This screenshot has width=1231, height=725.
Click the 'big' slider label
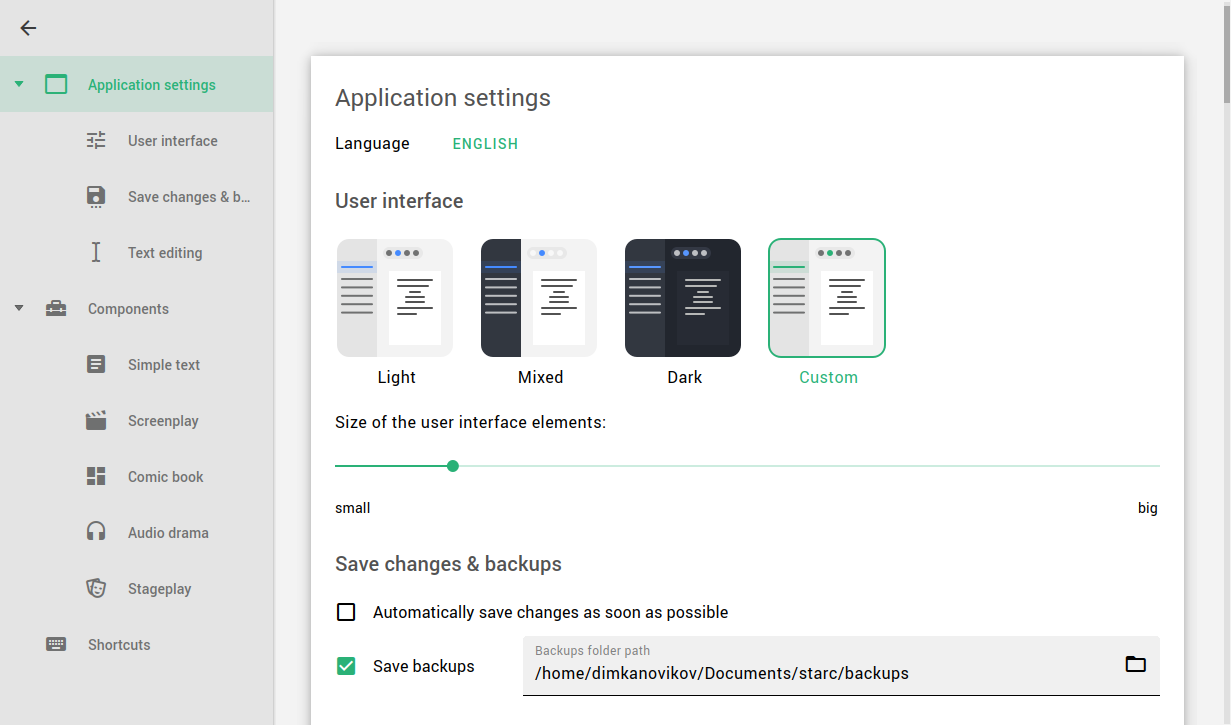click(x=1148, y=508)
